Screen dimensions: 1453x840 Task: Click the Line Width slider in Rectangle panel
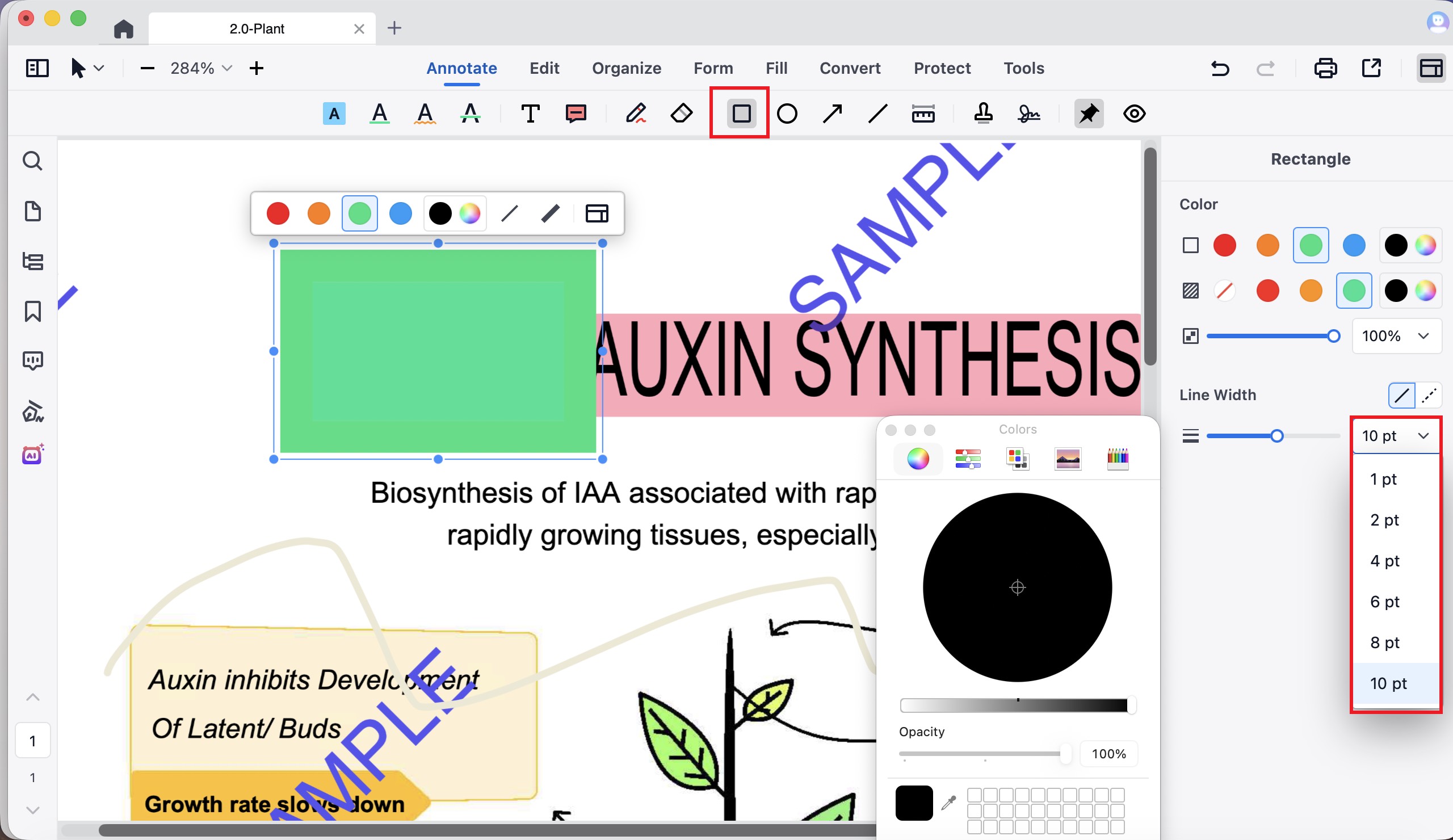(x=1273, y=436)
